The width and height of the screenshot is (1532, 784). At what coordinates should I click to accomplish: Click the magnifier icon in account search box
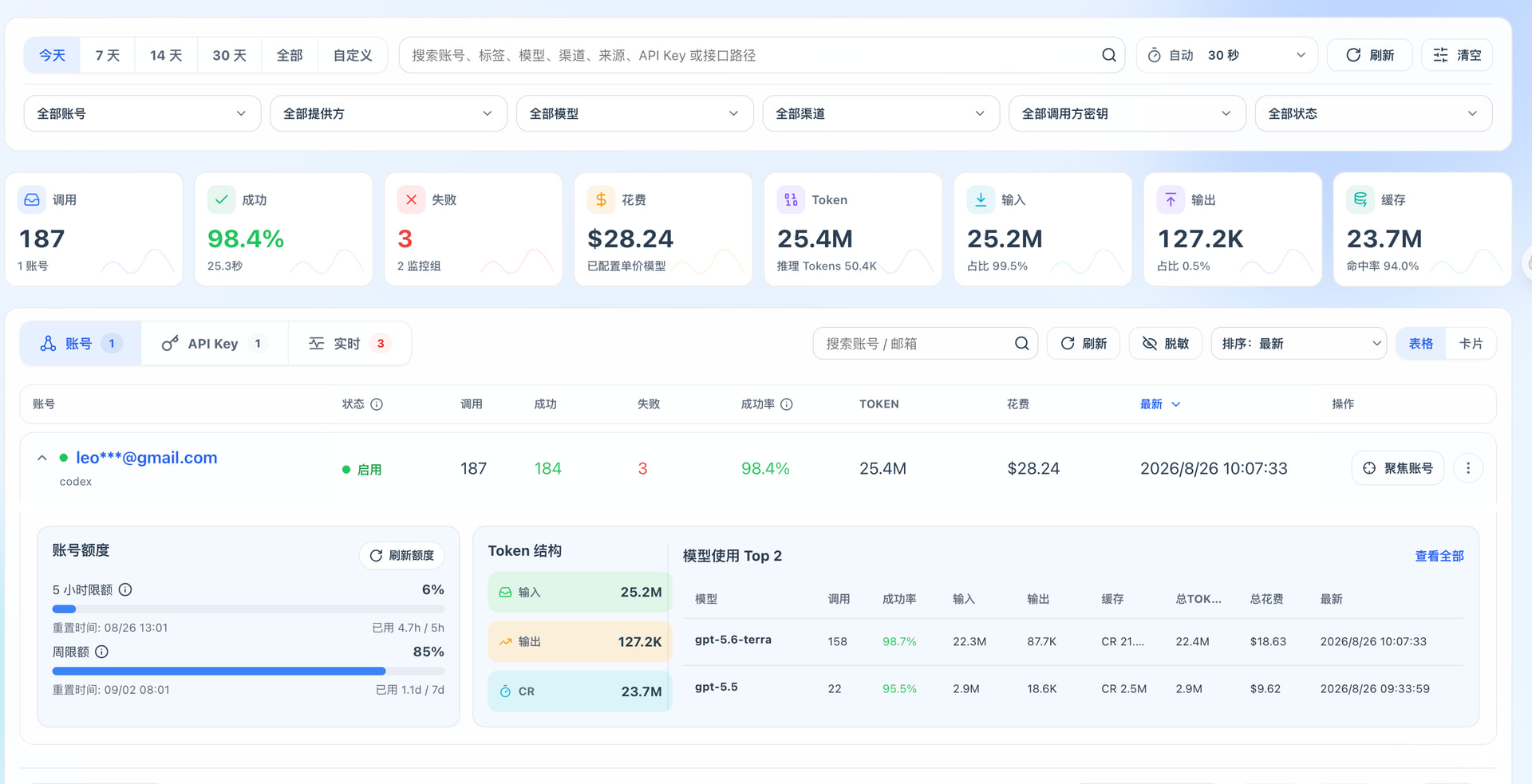[1021, 343]
